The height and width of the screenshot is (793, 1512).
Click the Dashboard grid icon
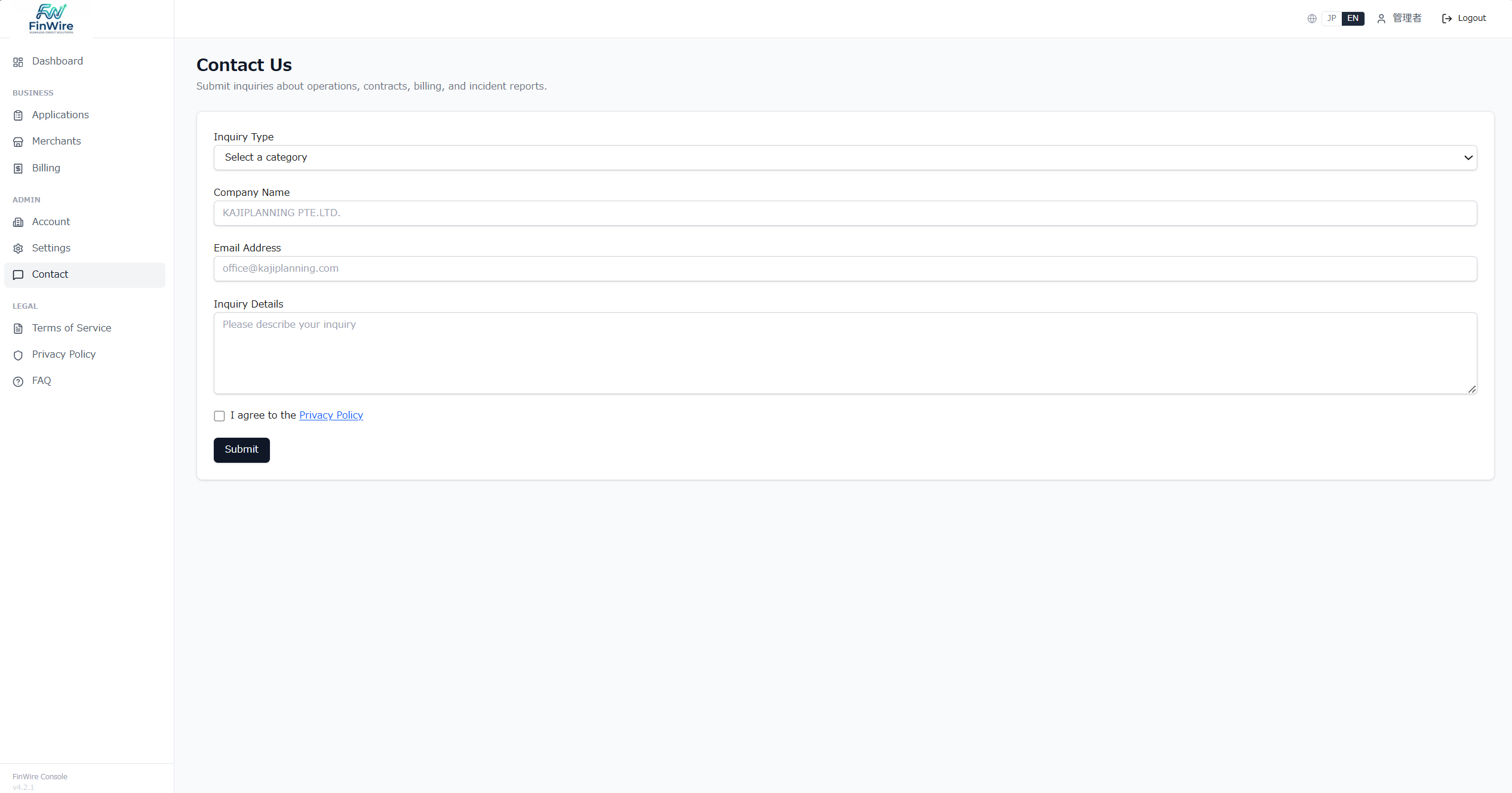(x=19, y=62)
